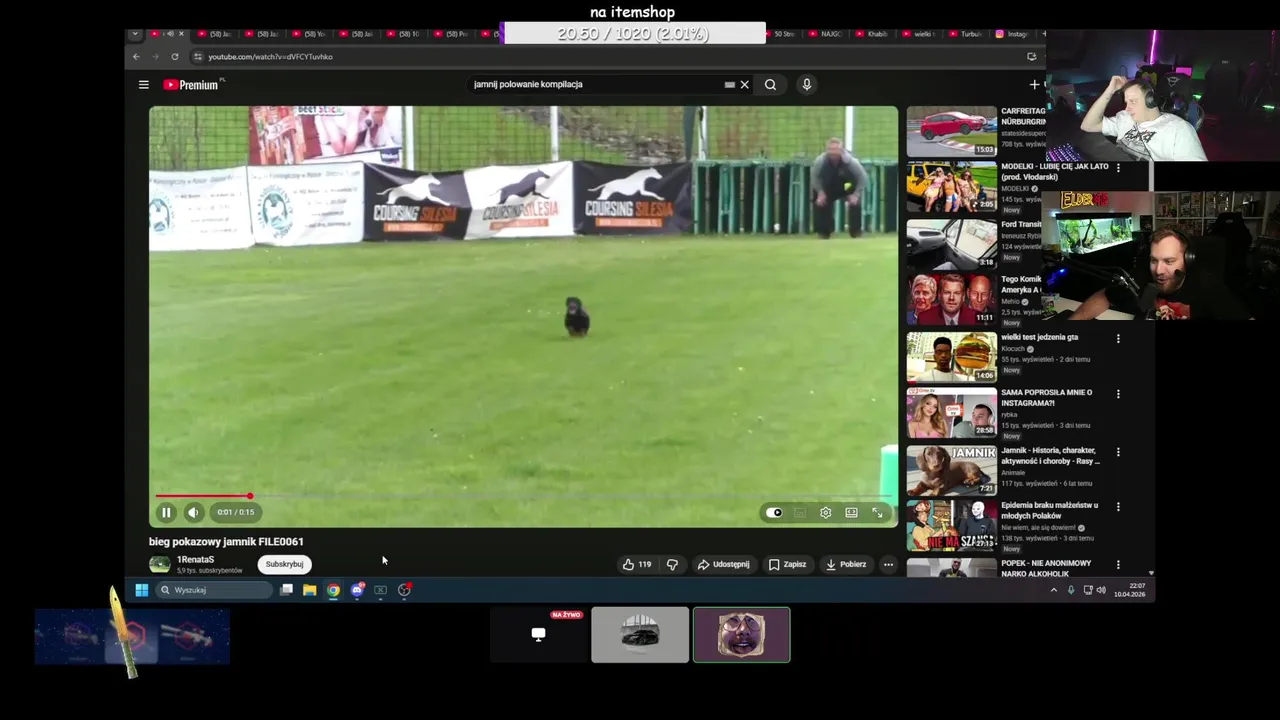1280x720 pixels.
Task: Show hidden tray icons chevron
Action: 1053,590
